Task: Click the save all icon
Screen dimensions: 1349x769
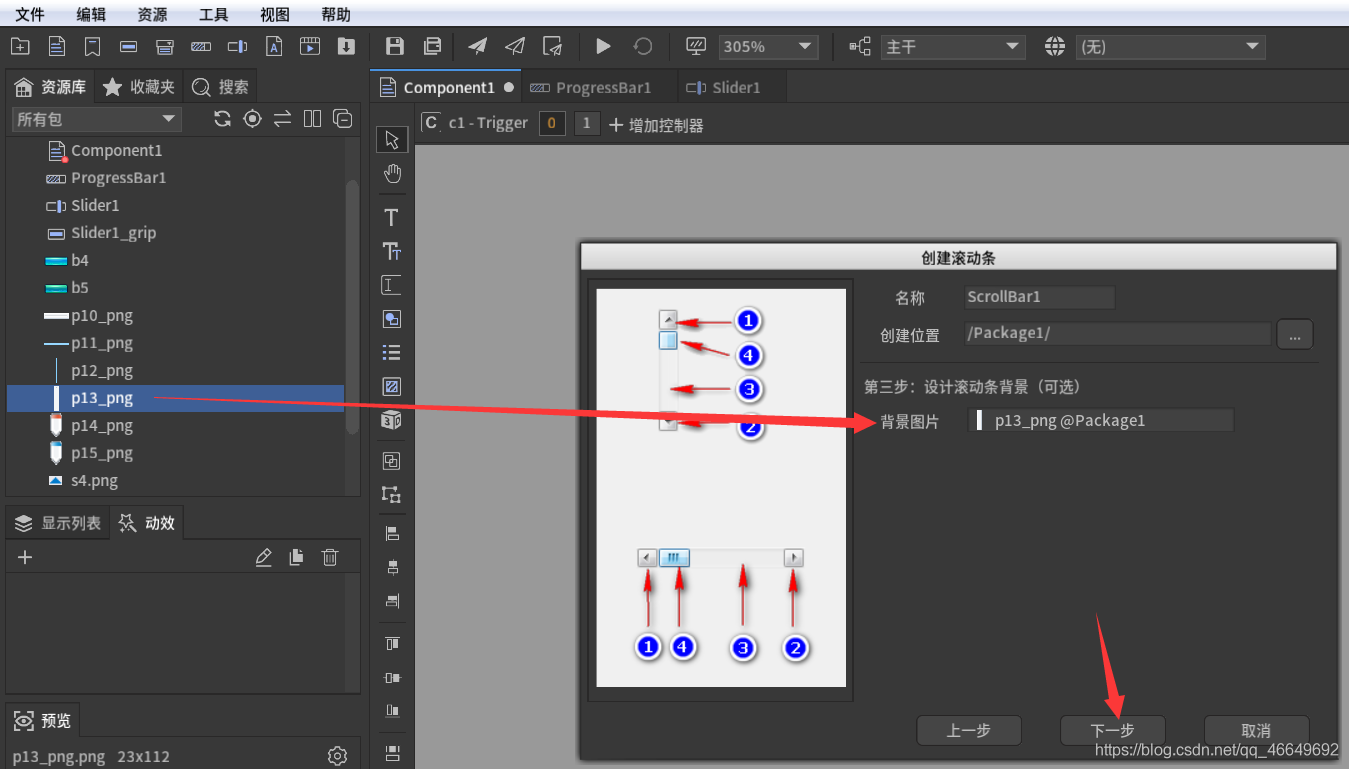Action: point(432,47)
